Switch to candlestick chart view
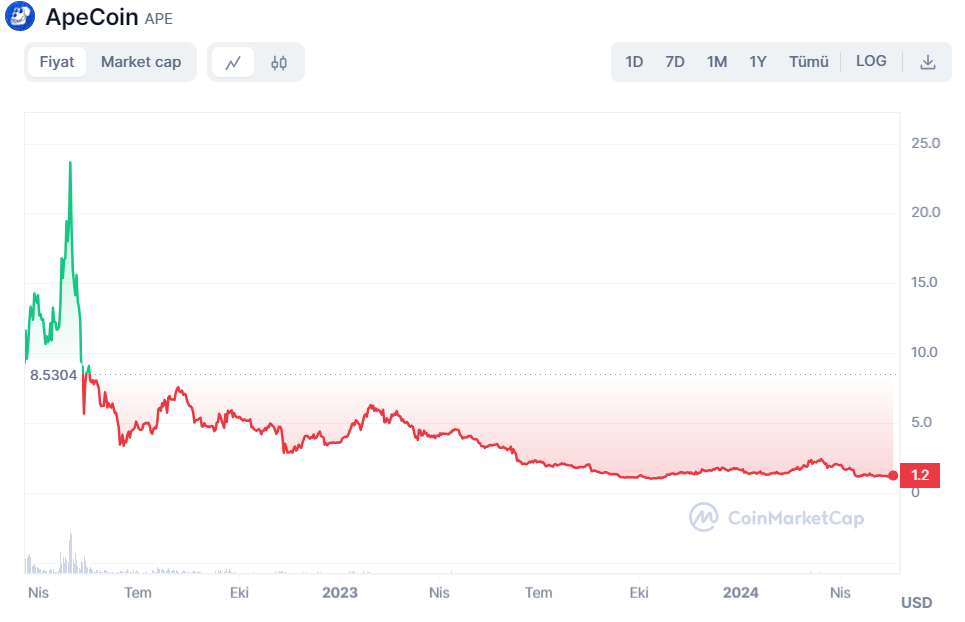The width and height of the screenshot is (965, 622). (279, 62)
